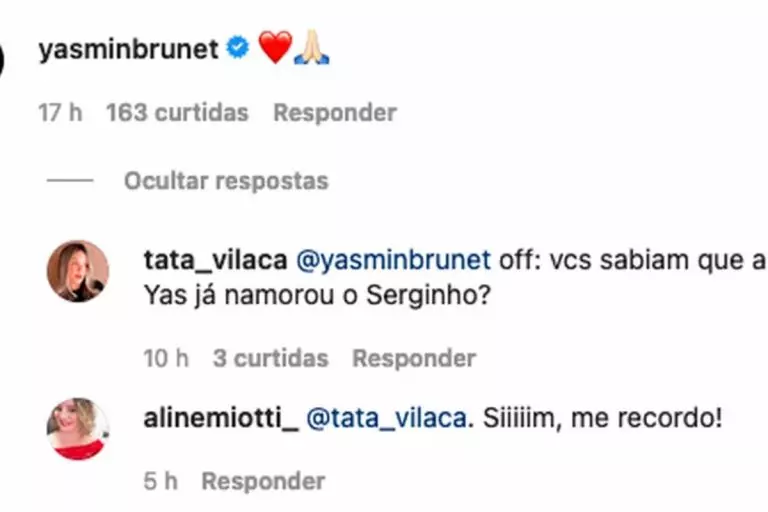Click the praying hands emoji

pos(311,48)
